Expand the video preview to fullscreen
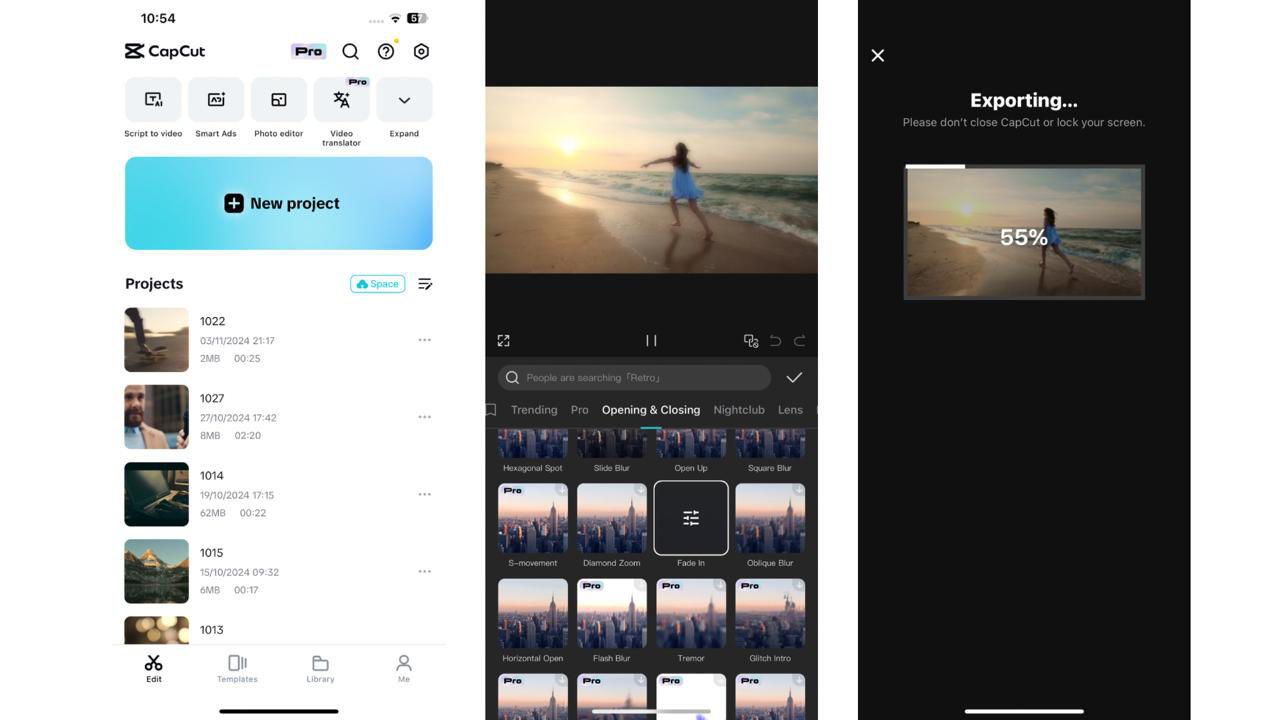1280x720 pixels. [x=503, y=340]
